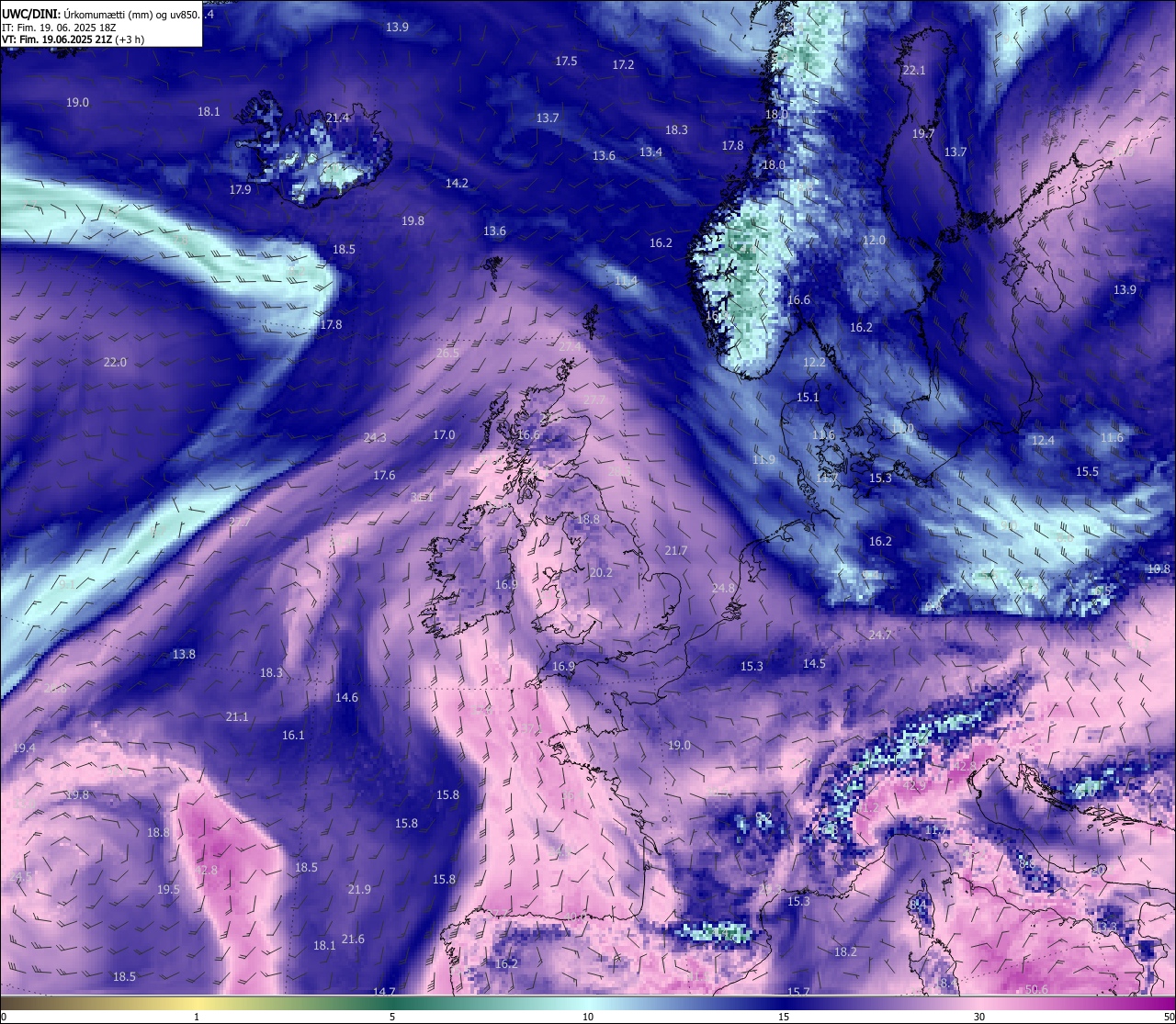Click the 14.7 value near Spain
Image resolution: width=1176 pixels, height=1024 pixels.
(384, 991)
